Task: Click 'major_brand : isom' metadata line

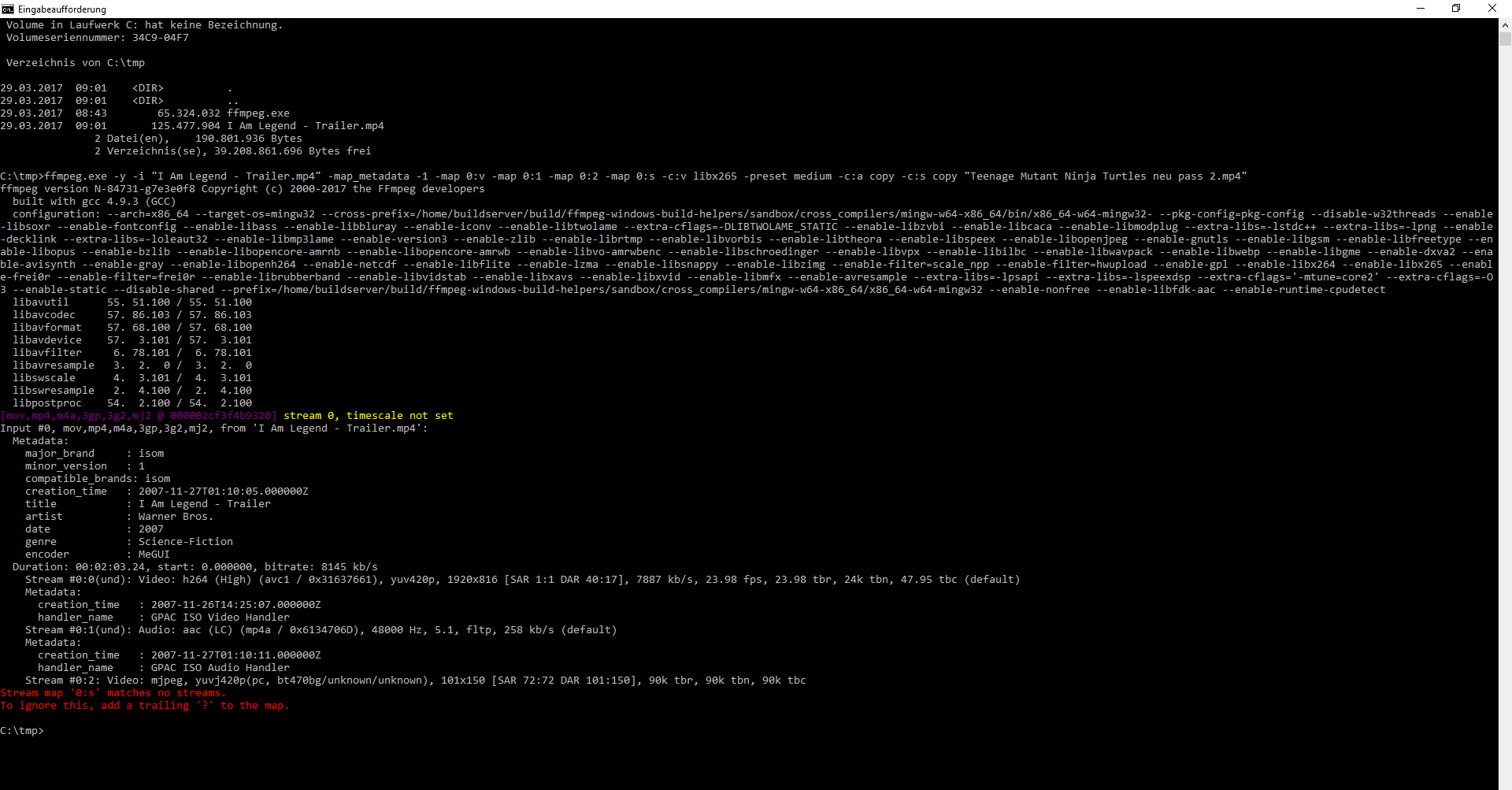Action: 94,454
